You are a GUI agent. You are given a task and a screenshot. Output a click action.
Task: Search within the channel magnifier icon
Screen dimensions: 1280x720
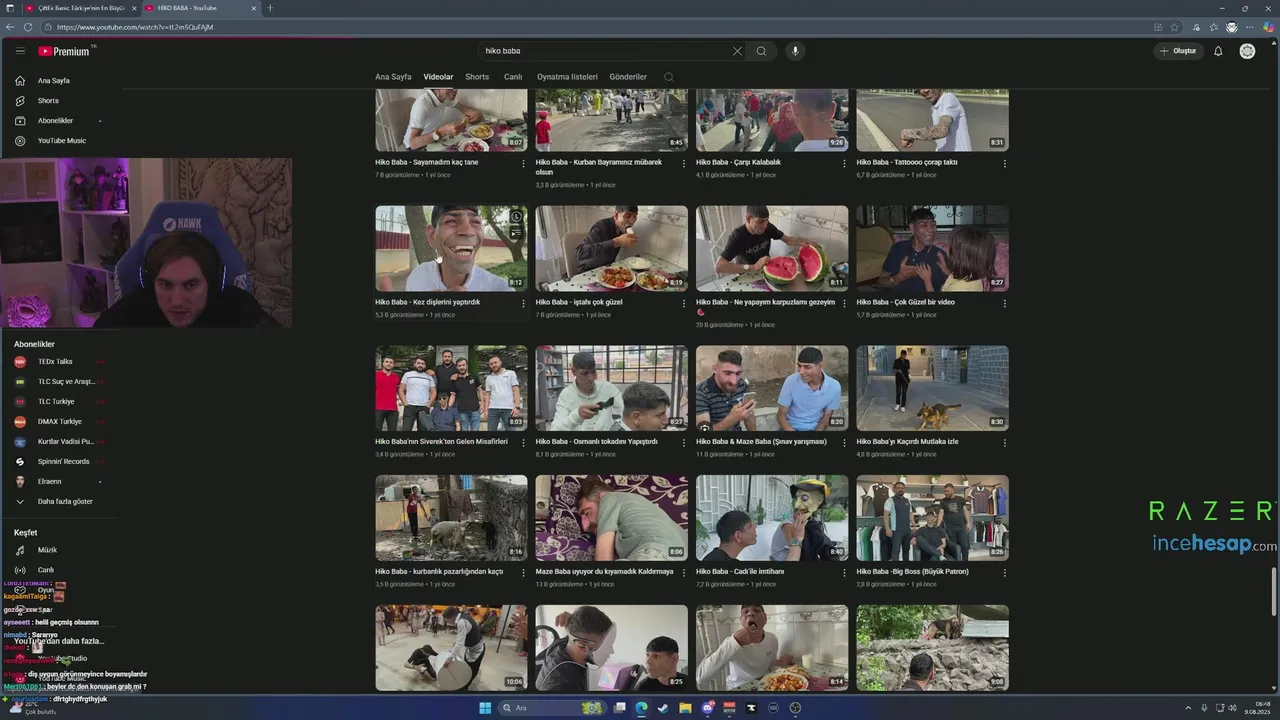click(669, 77)
